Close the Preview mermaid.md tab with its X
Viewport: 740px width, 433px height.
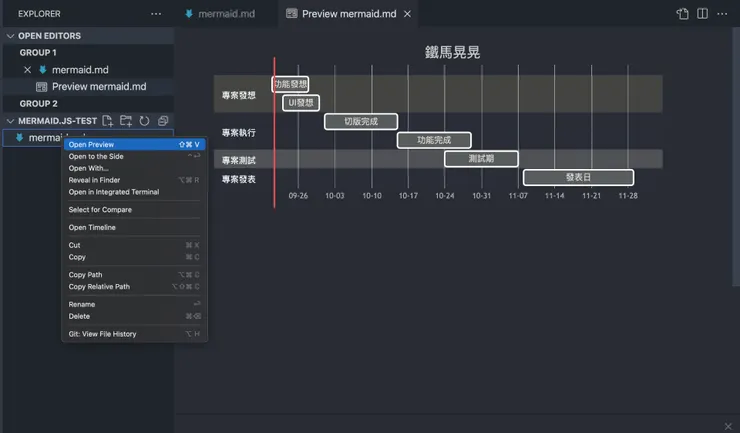pyautogui.click(x=407, y=14)
